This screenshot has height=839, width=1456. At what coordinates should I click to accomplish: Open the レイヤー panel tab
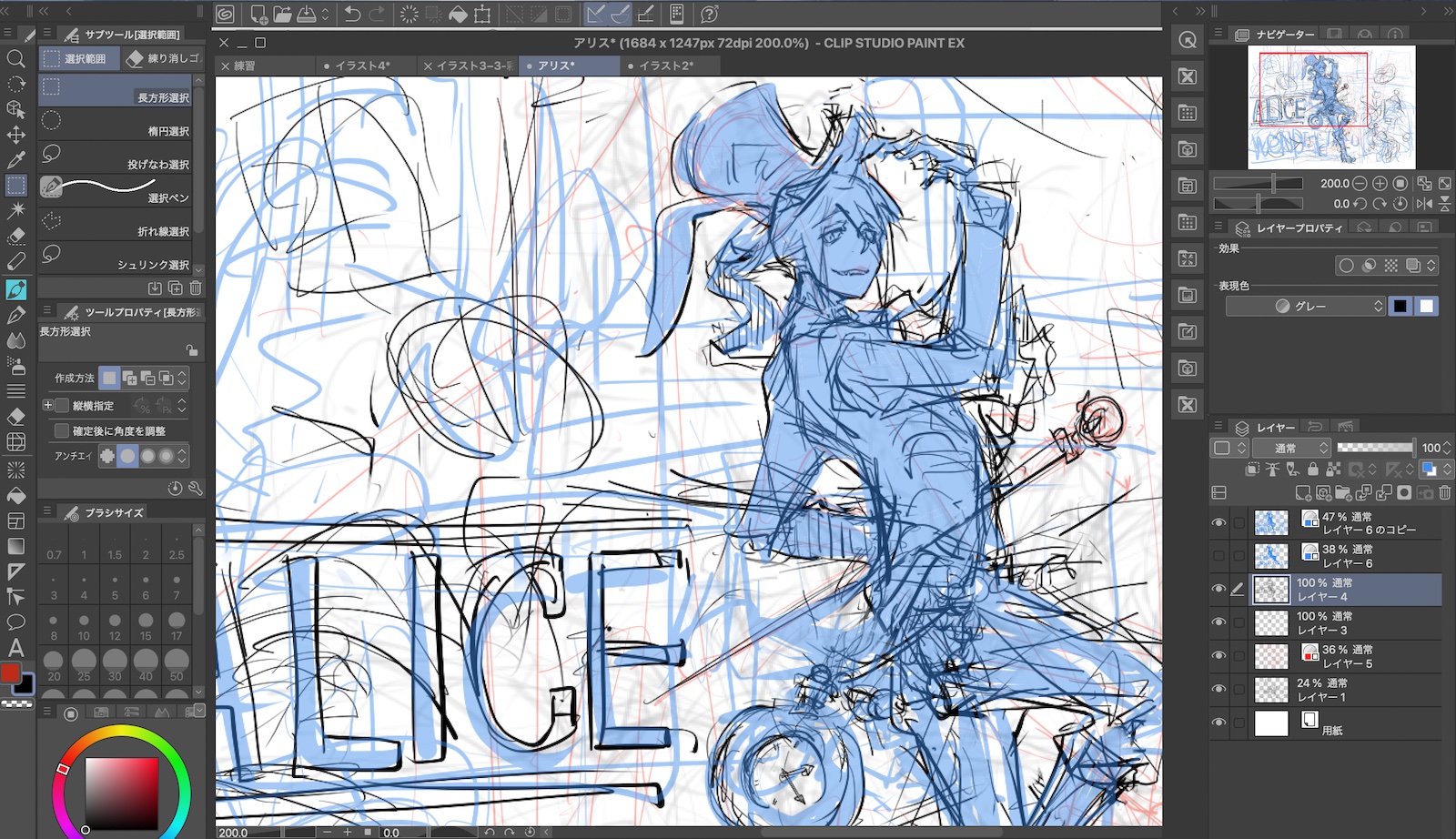point(1266,427)
